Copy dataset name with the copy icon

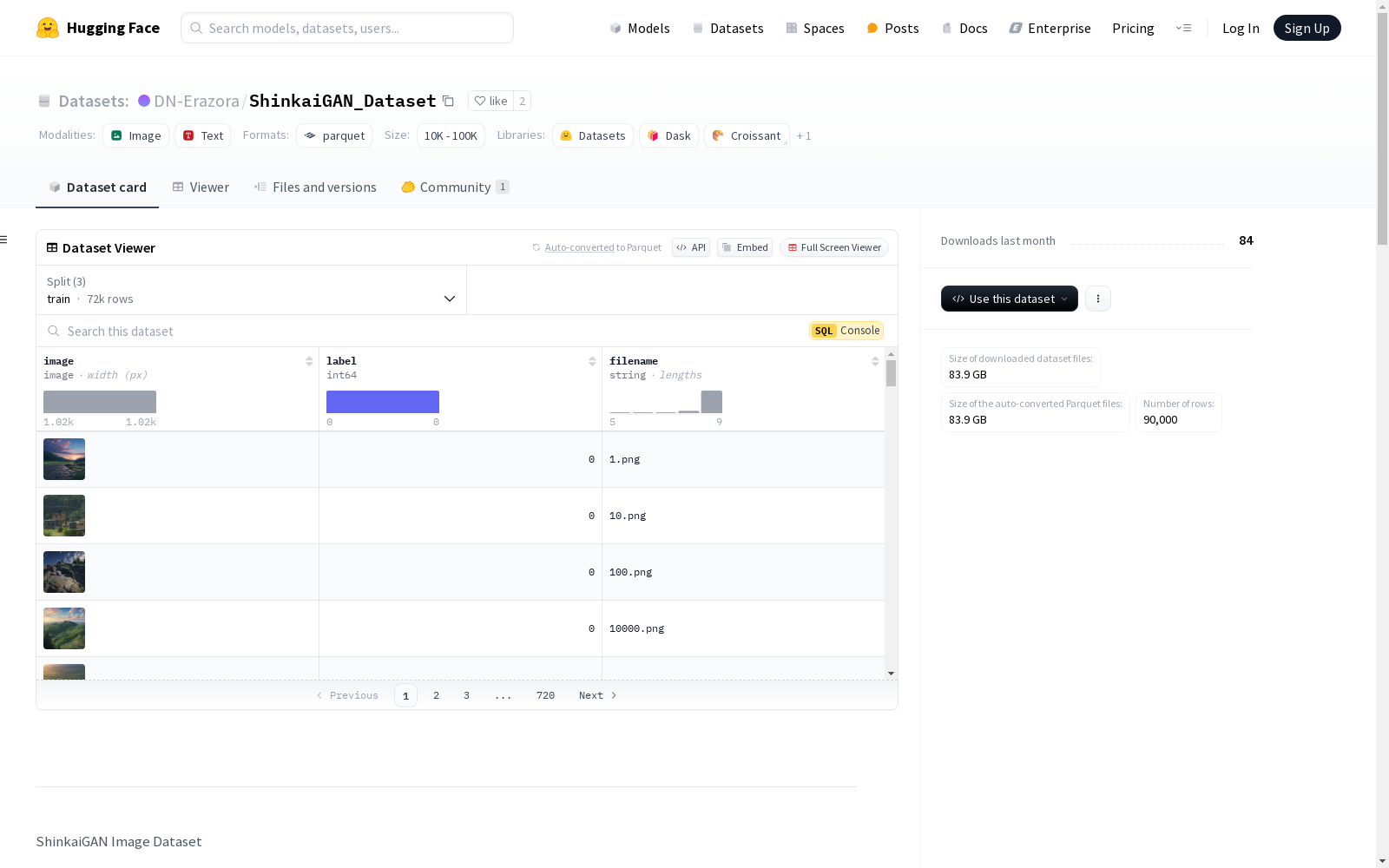pos(448,101)
